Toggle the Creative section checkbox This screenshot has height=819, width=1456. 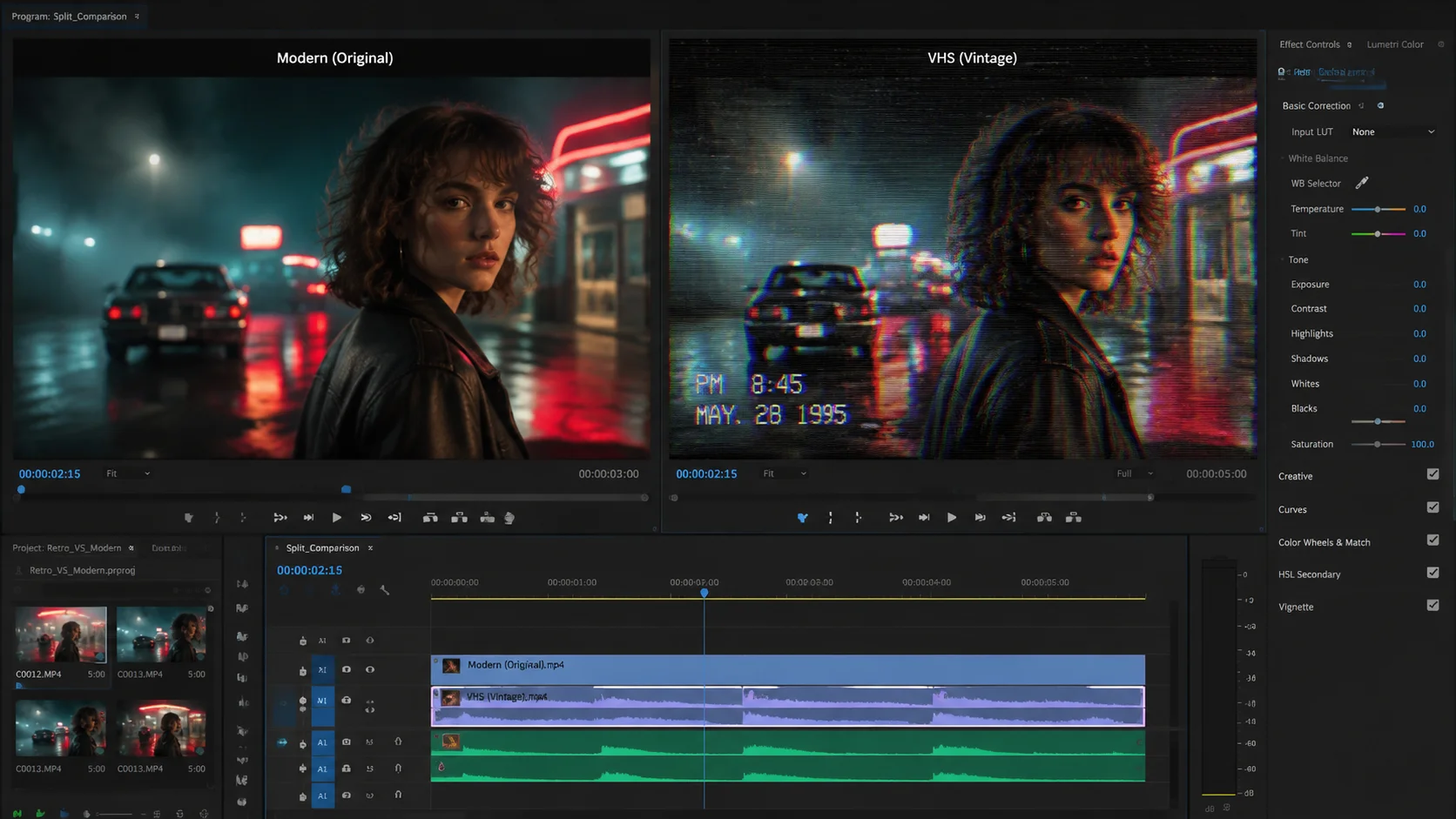pyautogui.click(x=1432, y=474)
